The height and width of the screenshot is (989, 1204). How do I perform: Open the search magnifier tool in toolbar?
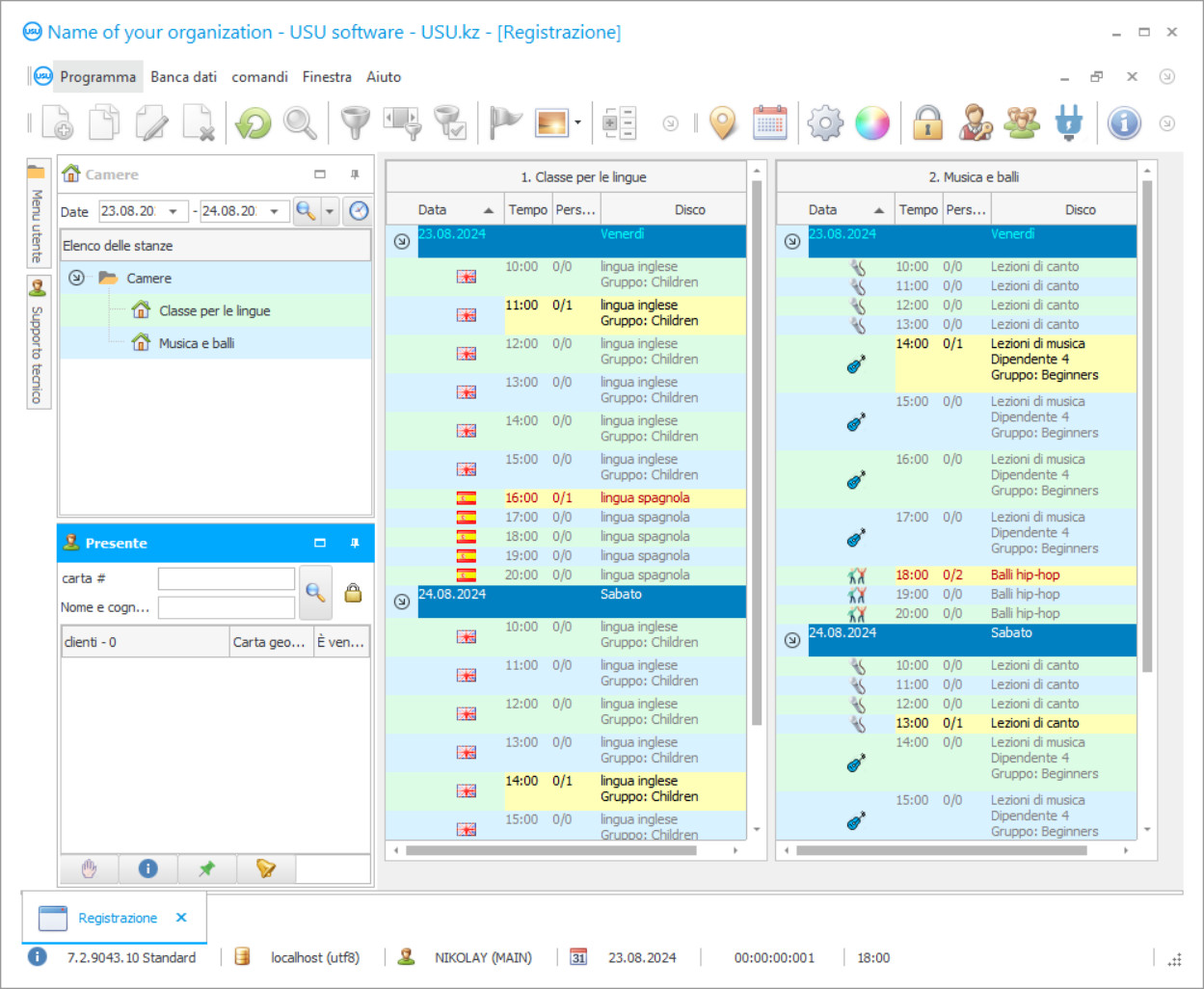click(x=300, y=123)
